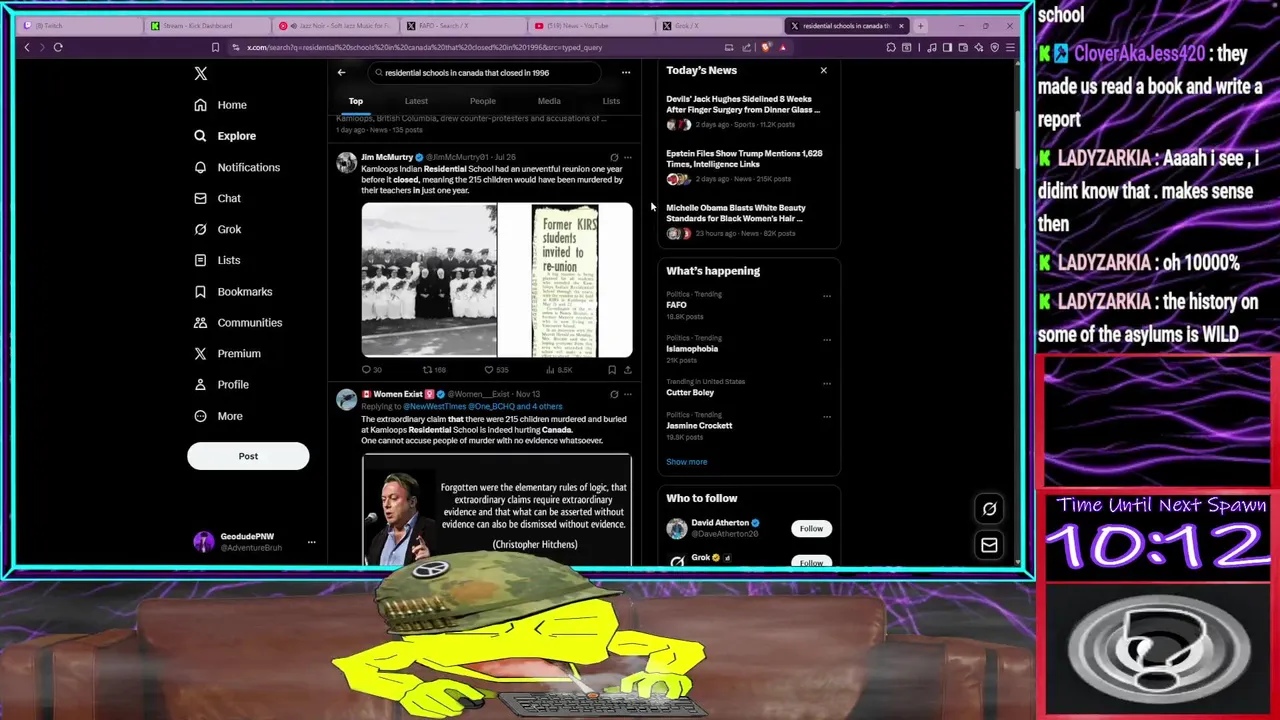Click the Post button
Viewport: 1280px width, 720px height.
[x=248, y=456]
